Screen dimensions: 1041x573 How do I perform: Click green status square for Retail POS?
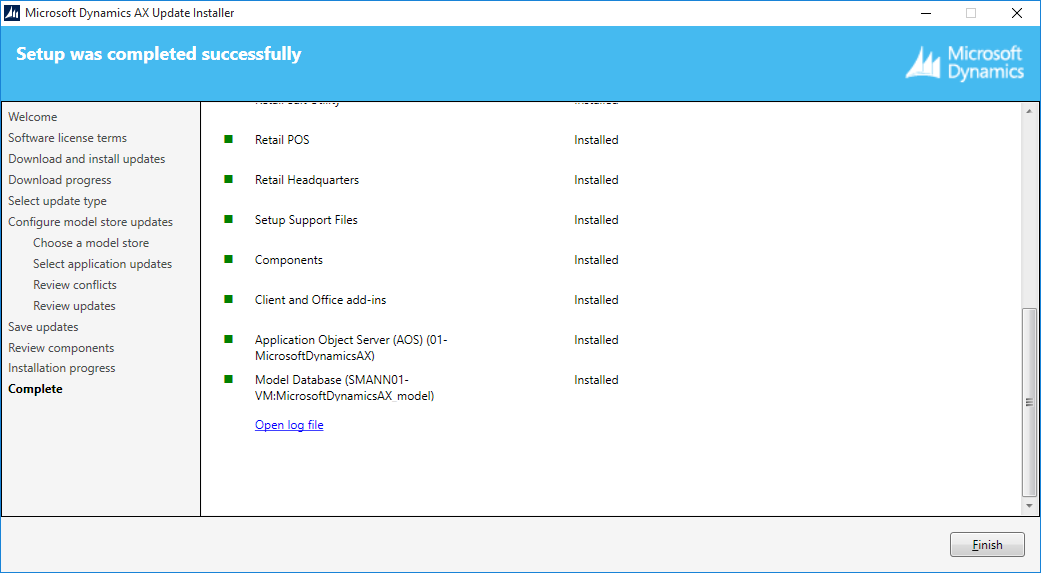tap(228, 139)
